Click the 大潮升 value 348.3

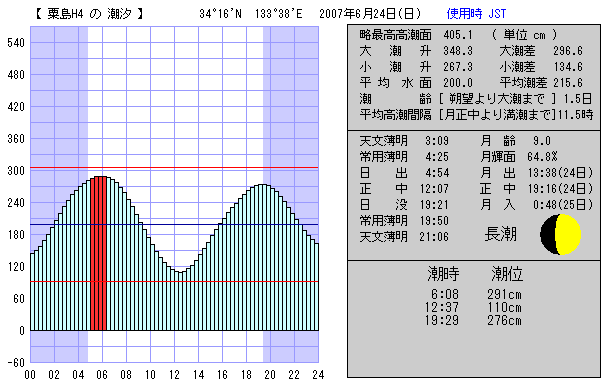coord(458,51)
